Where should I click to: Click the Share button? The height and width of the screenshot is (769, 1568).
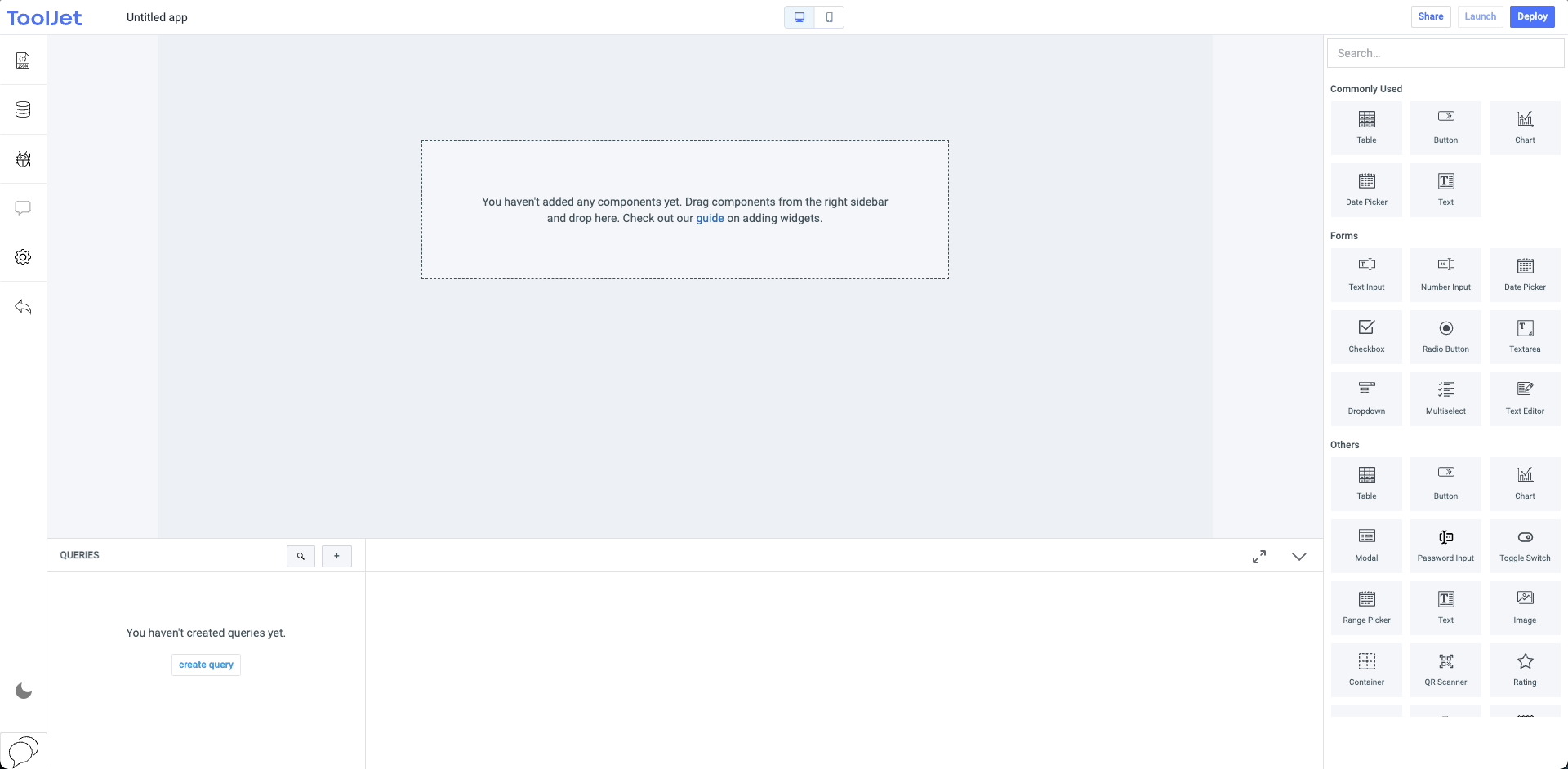pyautogui.click(x=1430, y=16)
